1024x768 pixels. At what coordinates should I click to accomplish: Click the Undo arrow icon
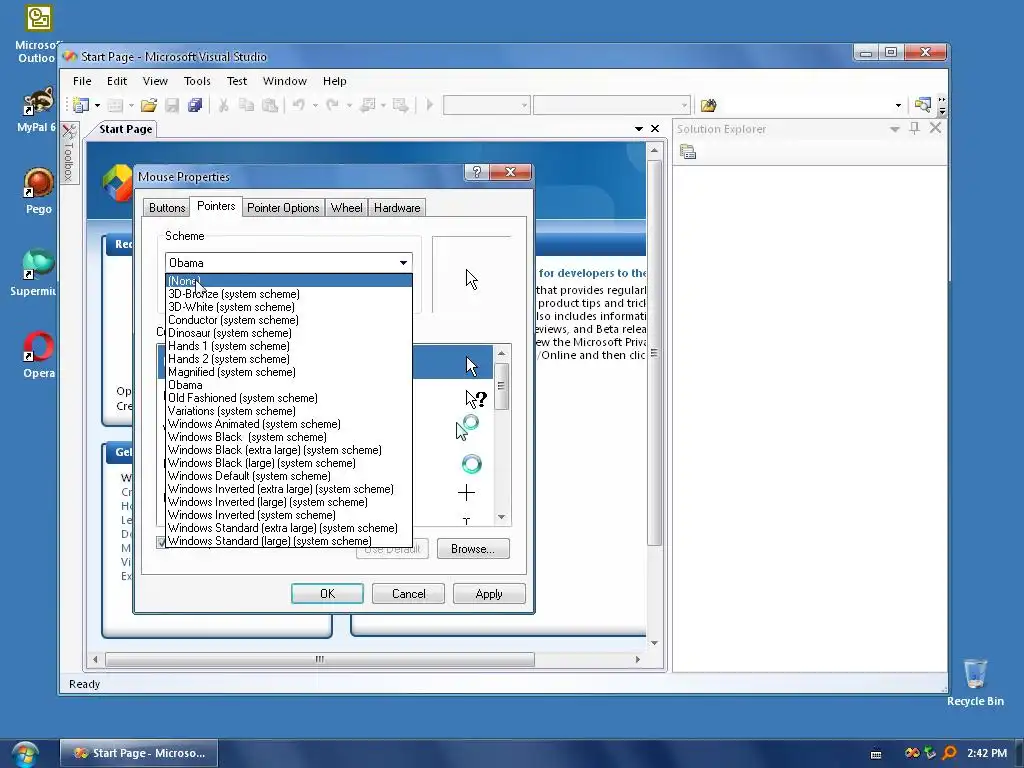point(298,105)
